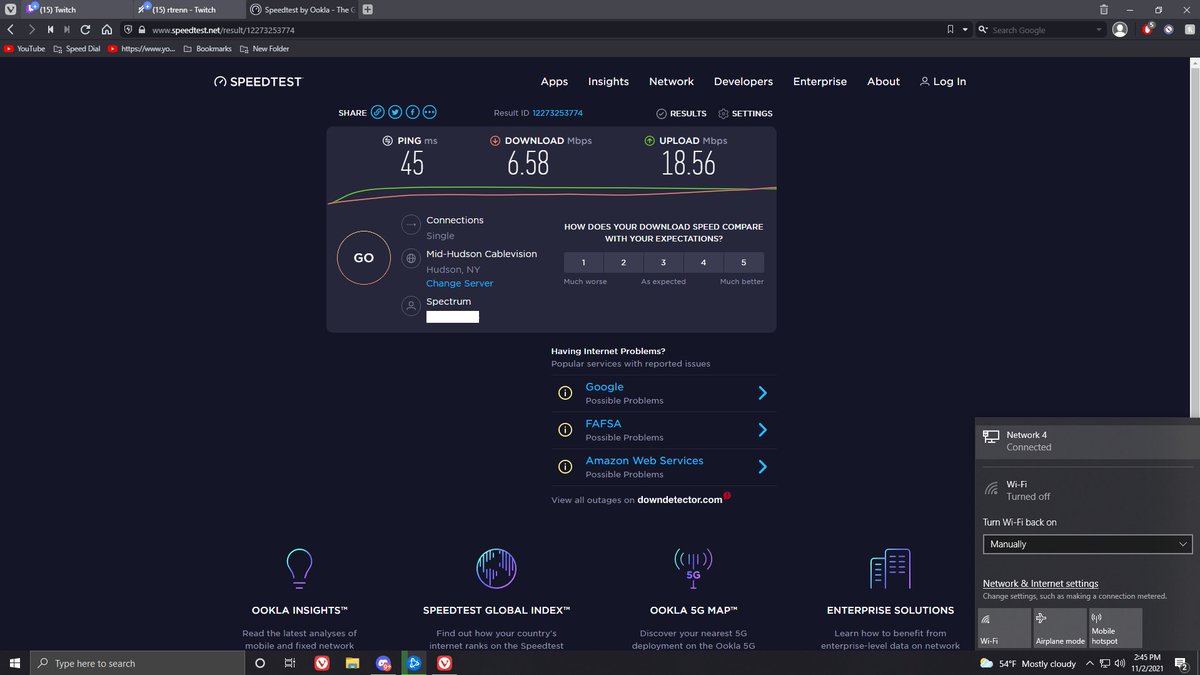Copy the result link share icon
This screenshot has width=1200, height=675.
(x=378, y=113)
